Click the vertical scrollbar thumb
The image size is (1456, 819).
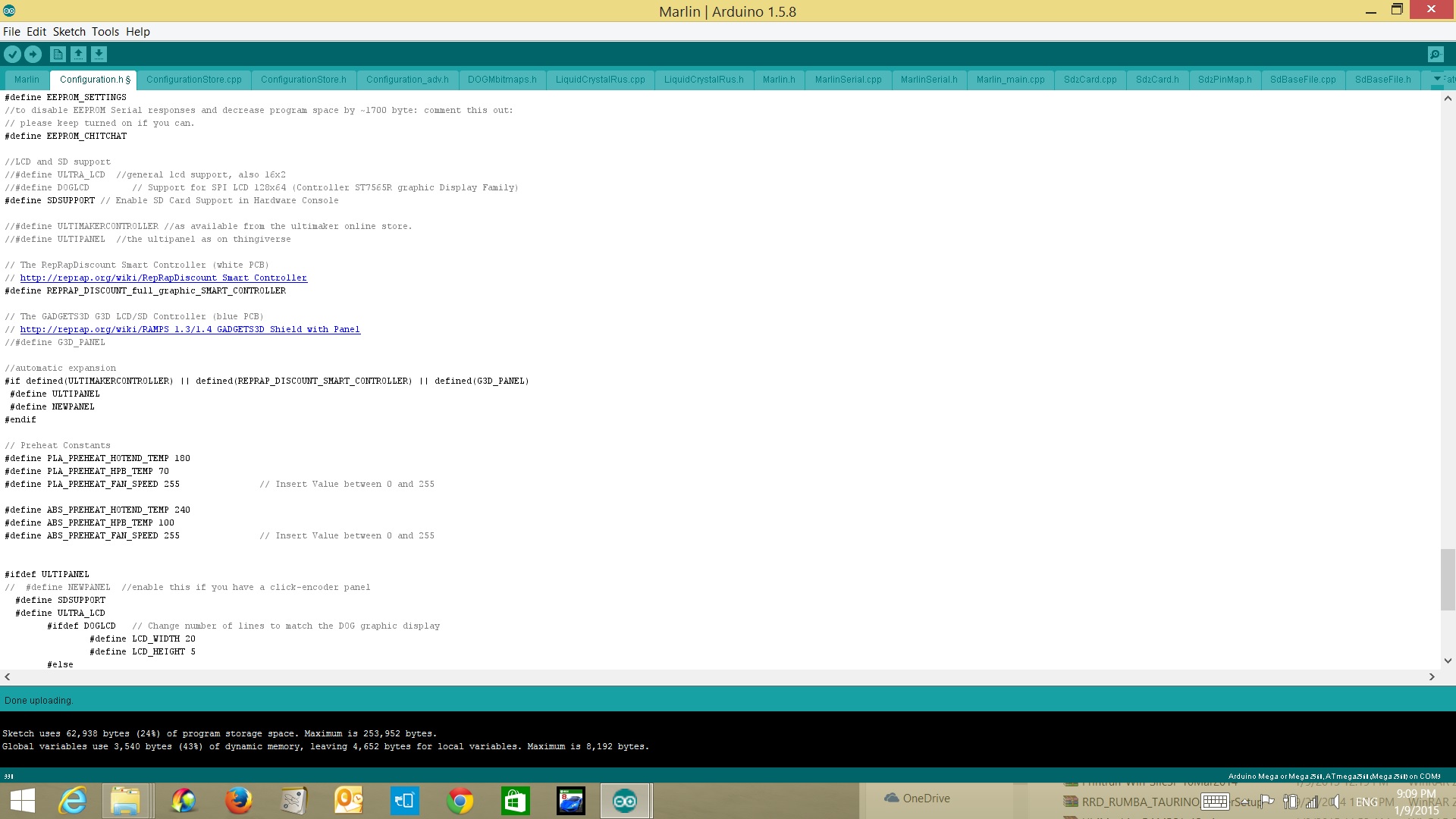tap(1447, 579)
